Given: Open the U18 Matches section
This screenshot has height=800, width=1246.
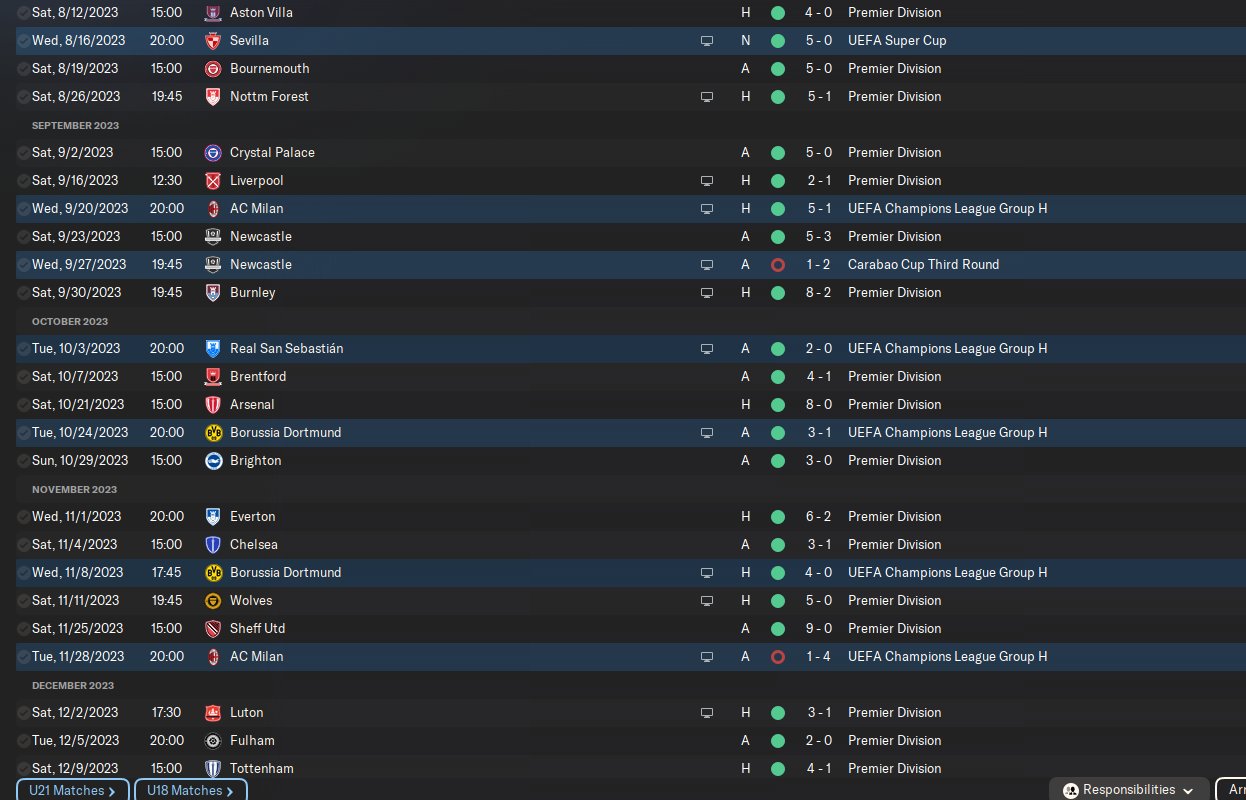Looking at the screenshot, I should (190, 790).
